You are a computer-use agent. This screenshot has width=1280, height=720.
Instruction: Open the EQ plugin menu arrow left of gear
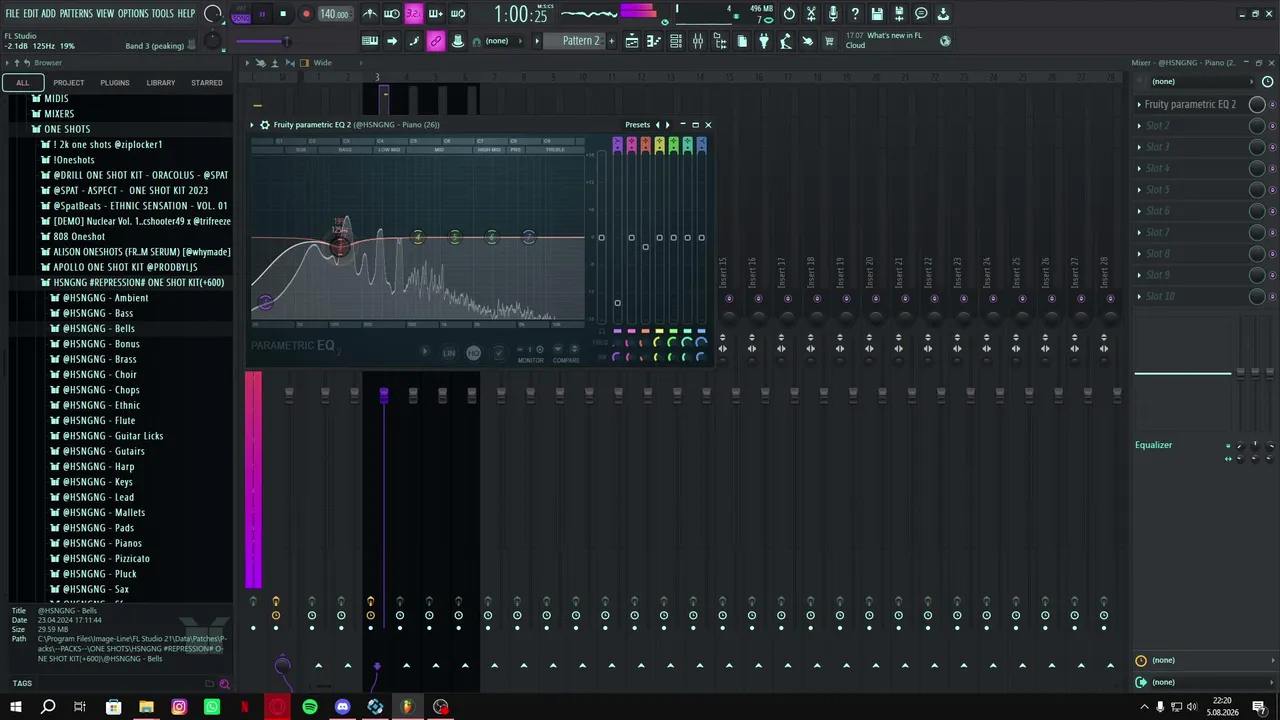pyautogui.click(x=253, y=125)
